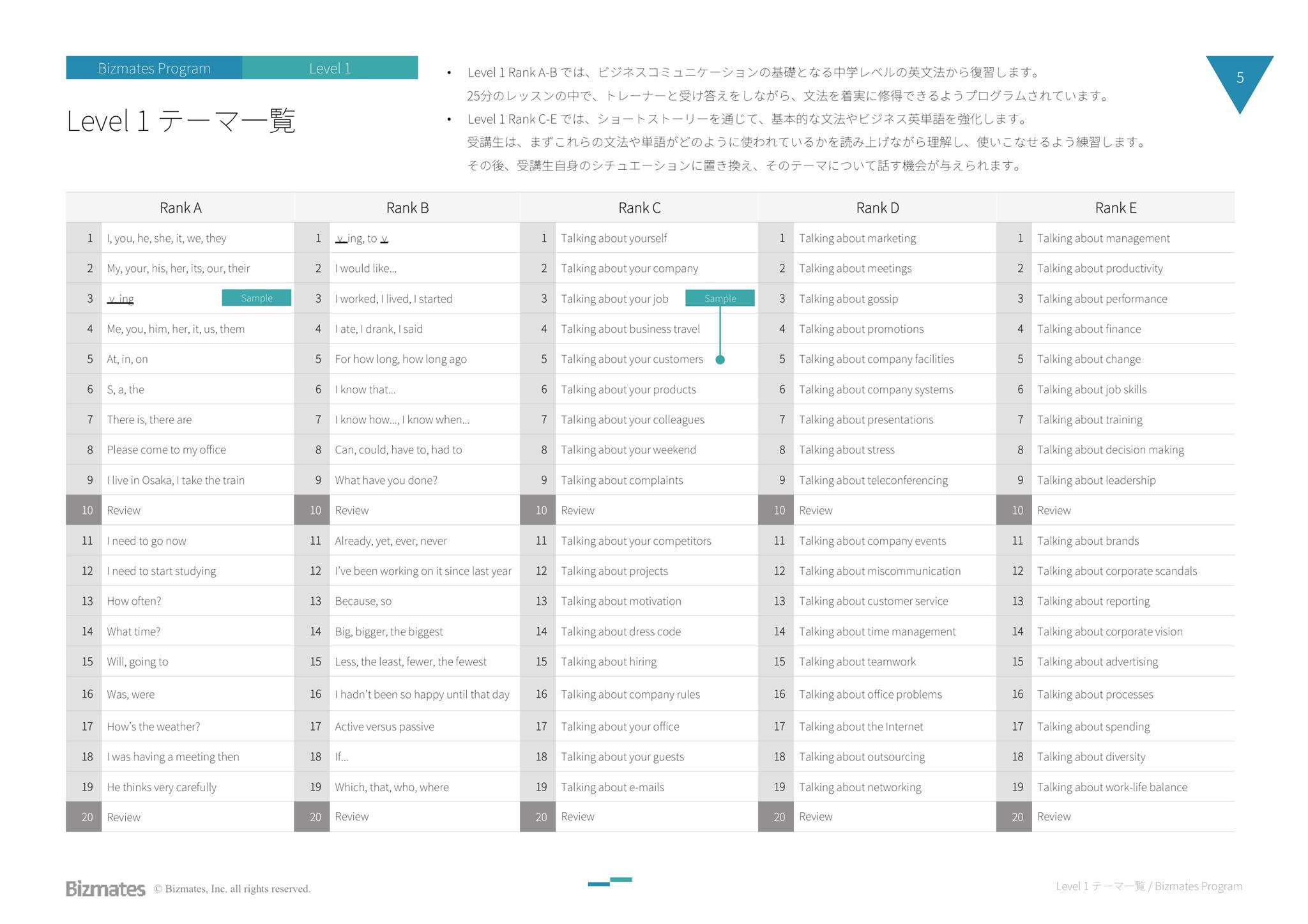
Task: Click number 20 cell in Rank C
Action: coord(541,817)
